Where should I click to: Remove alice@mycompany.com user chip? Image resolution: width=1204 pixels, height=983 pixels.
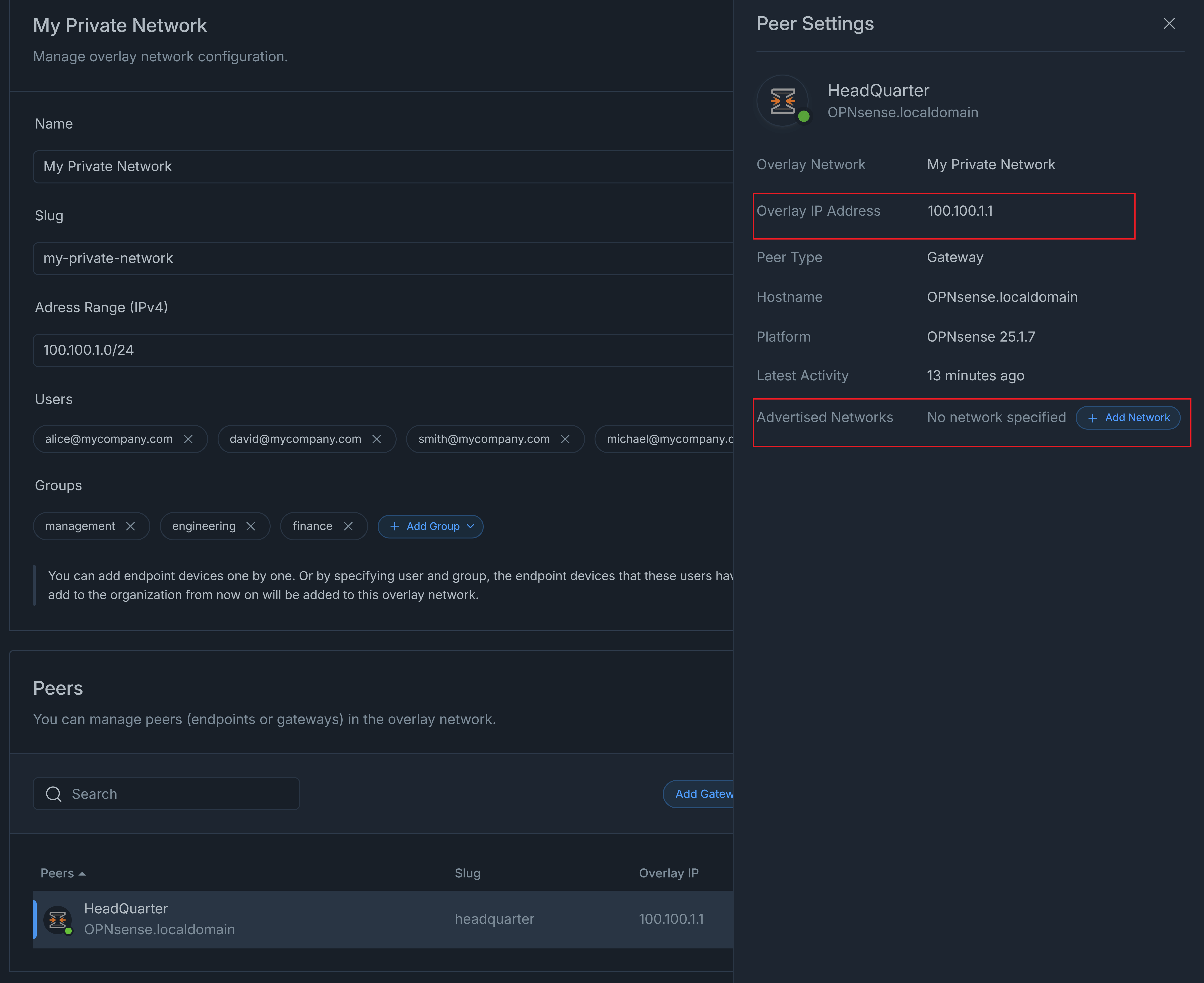[x=188, y=439]
